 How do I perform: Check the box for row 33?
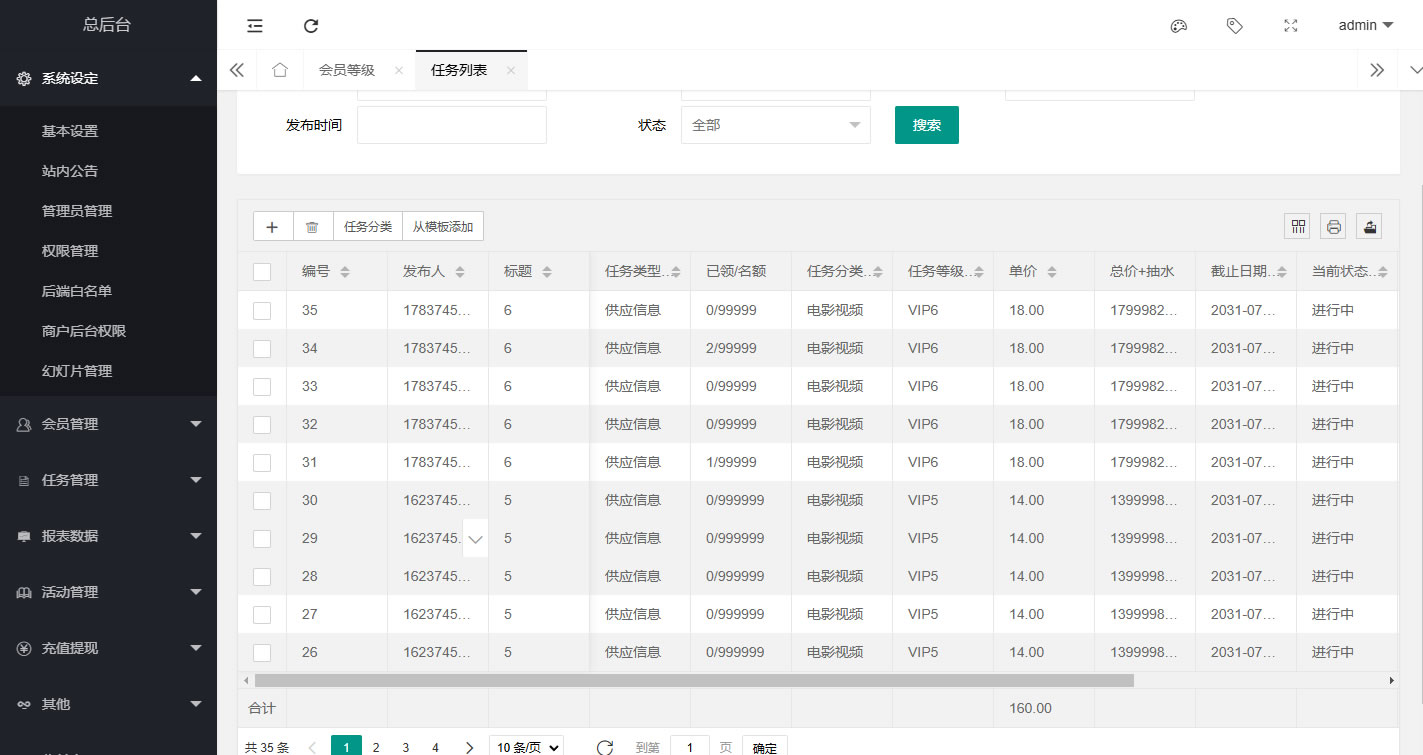[x=262, y=387]
